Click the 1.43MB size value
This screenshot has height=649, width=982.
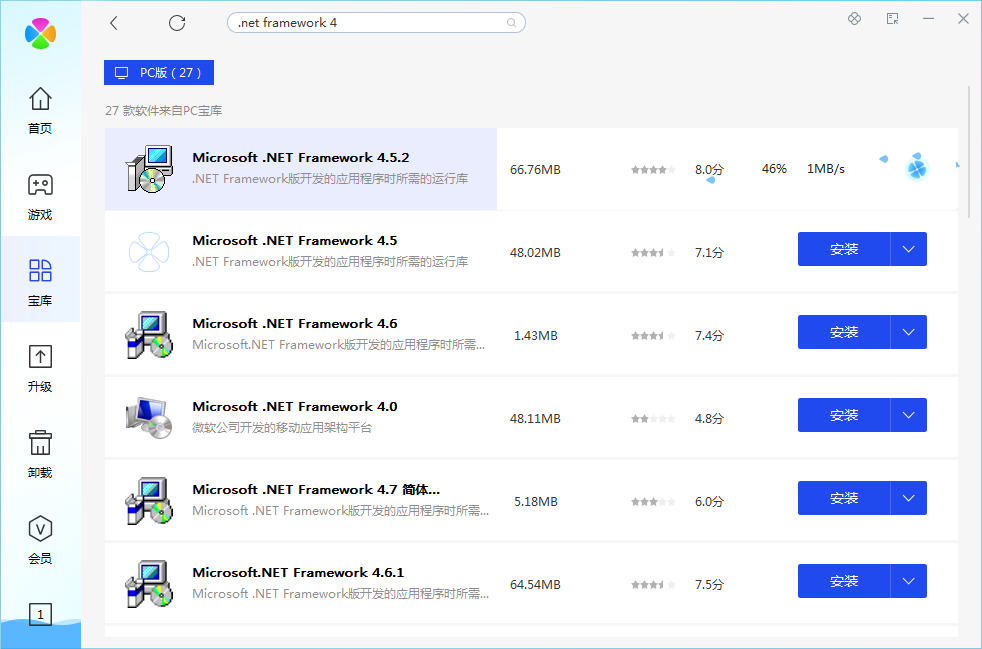point(535,336)
